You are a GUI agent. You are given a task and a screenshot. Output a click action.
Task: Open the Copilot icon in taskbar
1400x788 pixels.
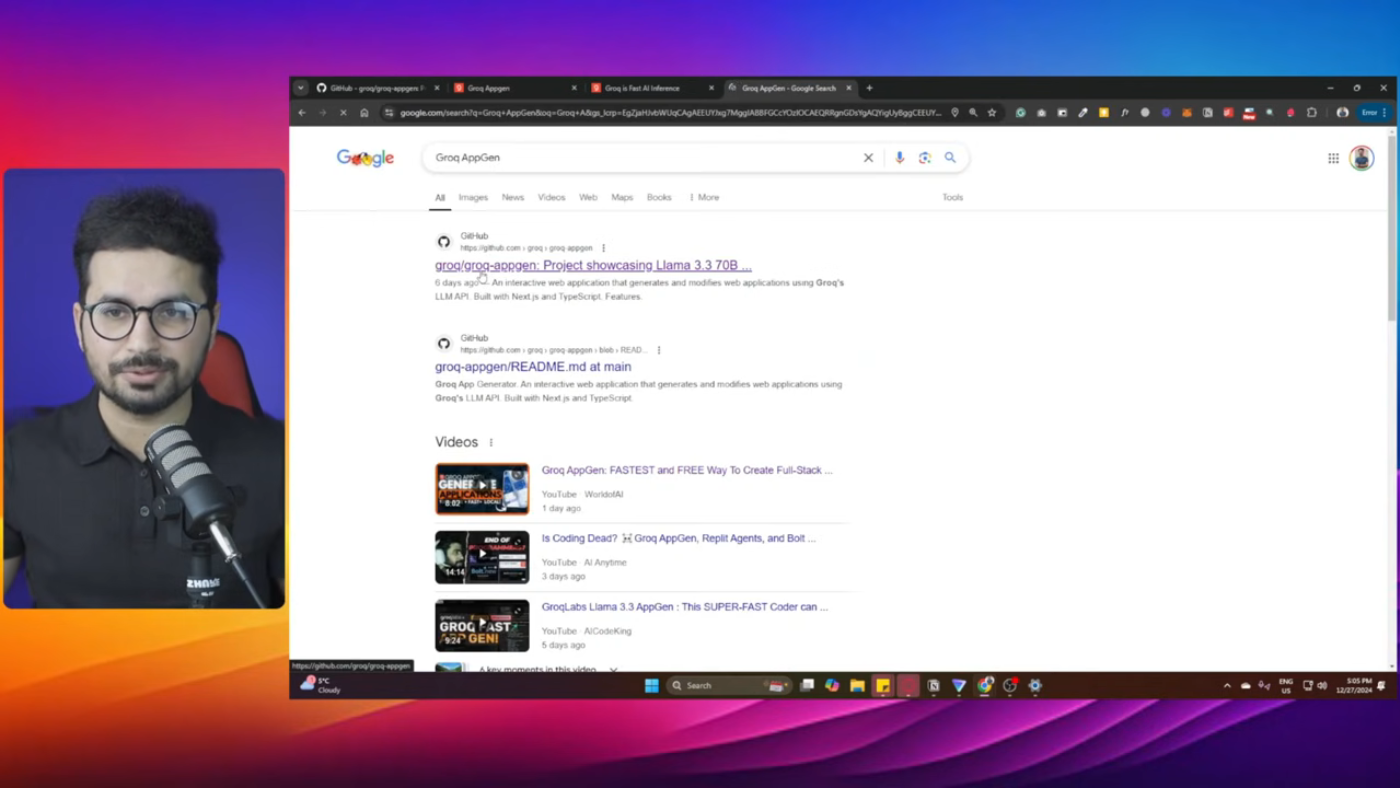point(832,685)
